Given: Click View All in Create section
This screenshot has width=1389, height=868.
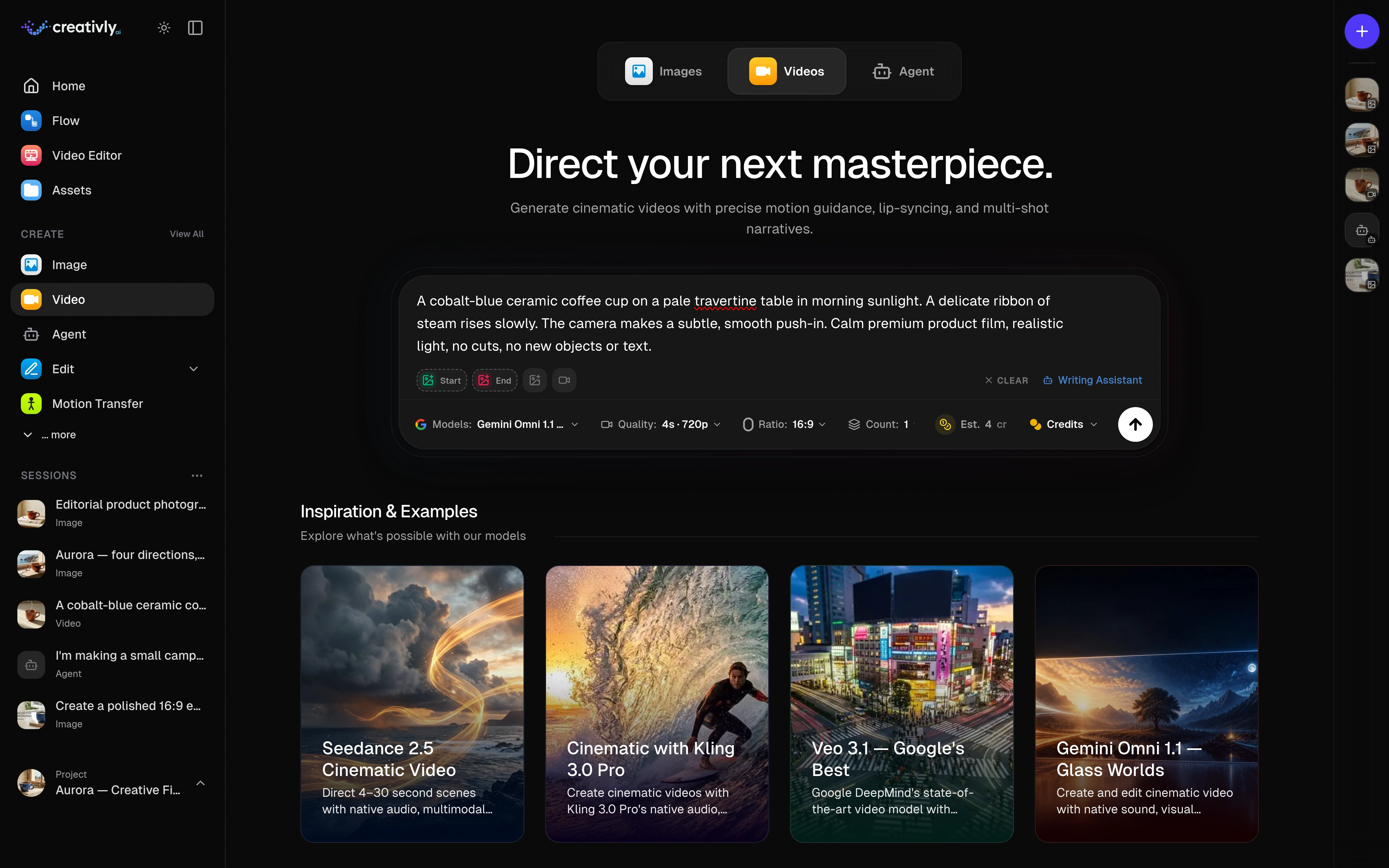Looking at the screenshot, I should (187, 234).
